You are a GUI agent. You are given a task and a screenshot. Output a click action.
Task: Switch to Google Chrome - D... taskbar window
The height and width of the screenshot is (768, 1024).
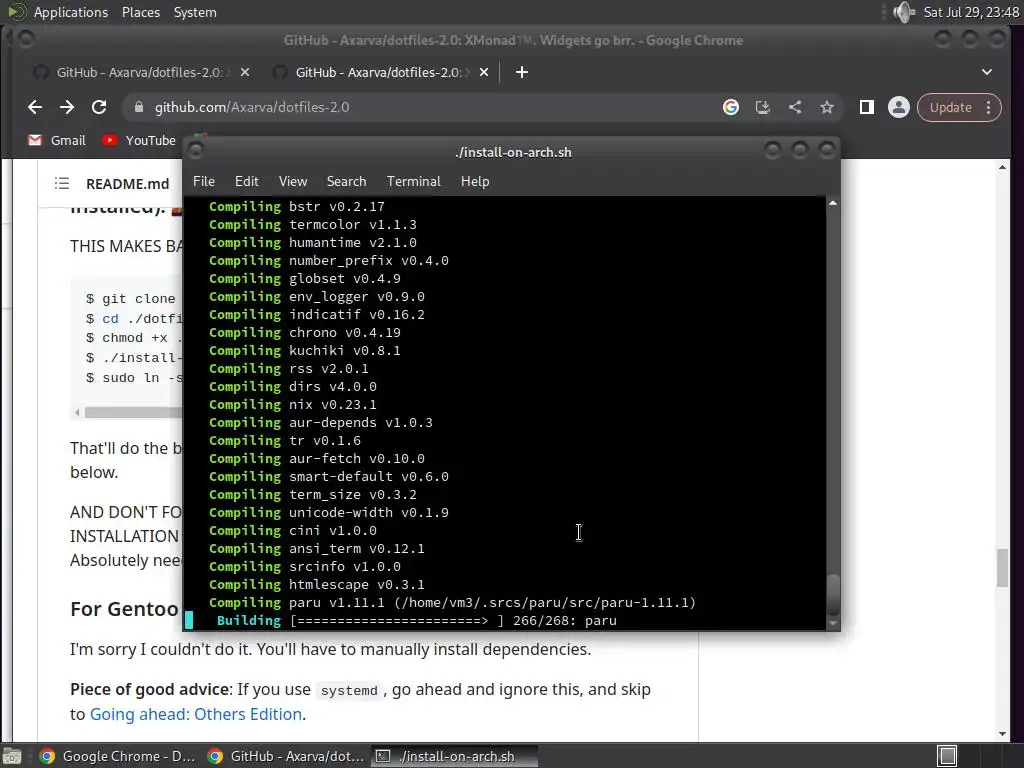pos(117,756)
